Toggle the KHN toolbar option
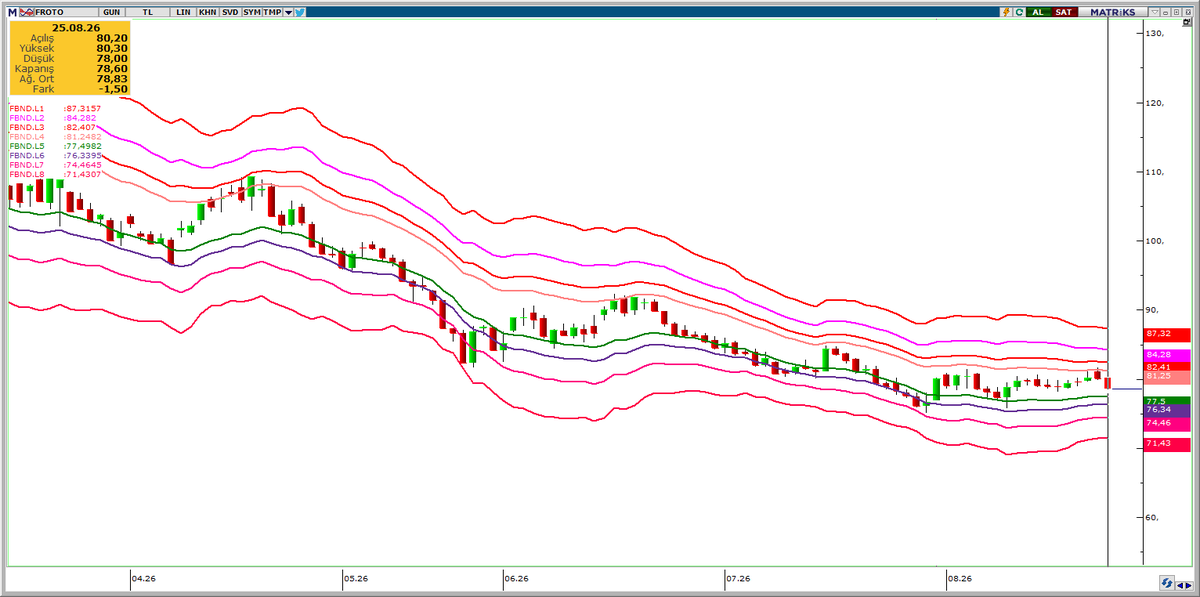This screenshot has height=597, width=1200. (208, 12)
